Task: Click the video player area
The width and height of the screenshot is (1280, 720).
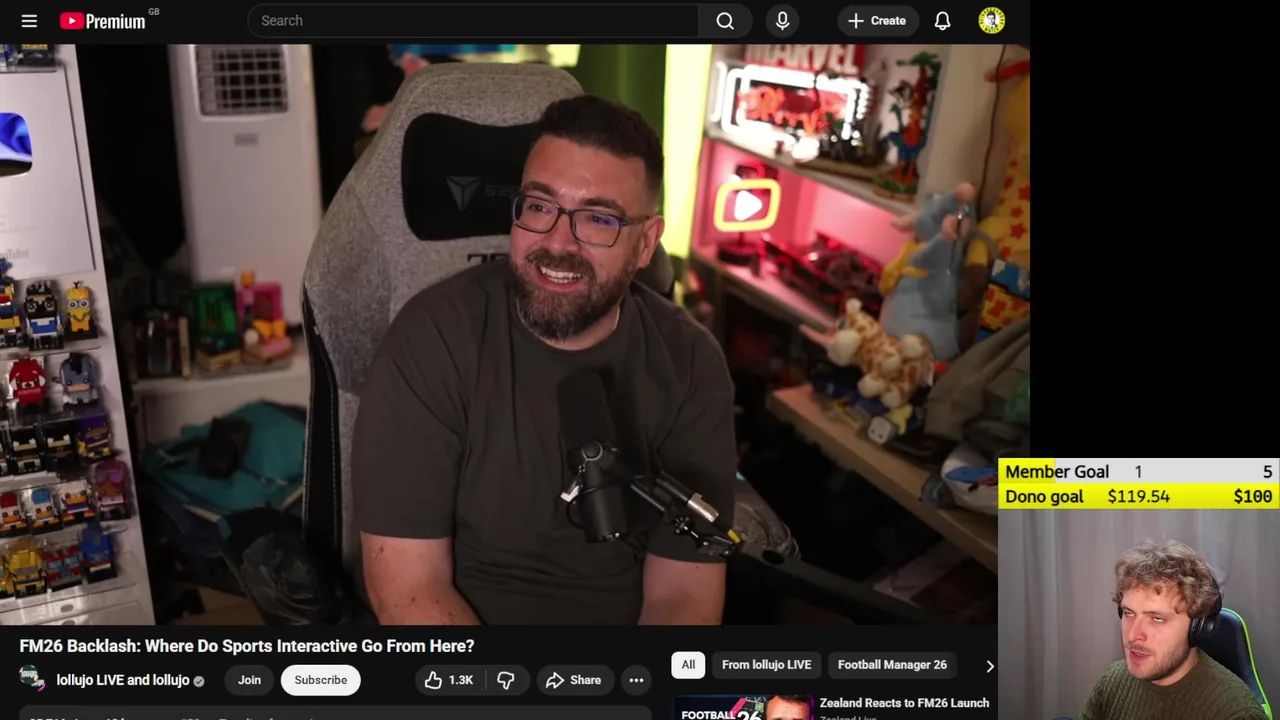Action: [514, 334]
